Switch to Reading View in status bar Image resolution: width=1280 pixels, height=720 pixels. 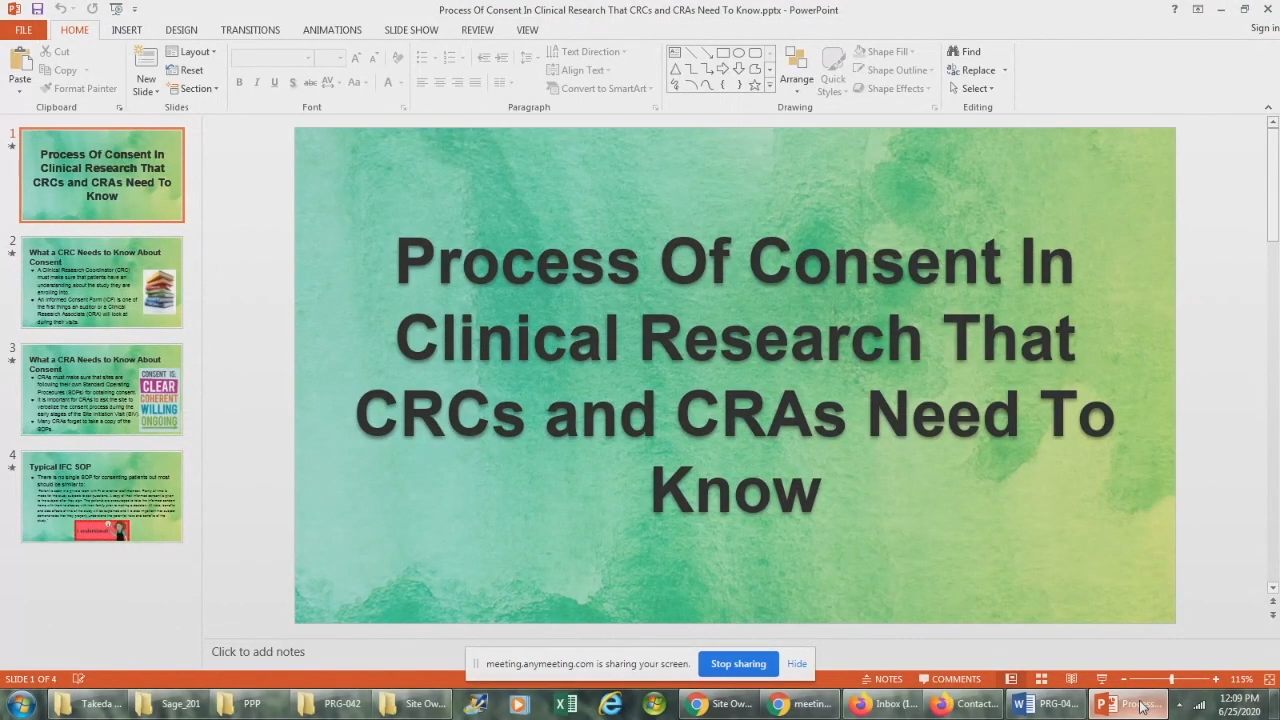[1071, 679]
